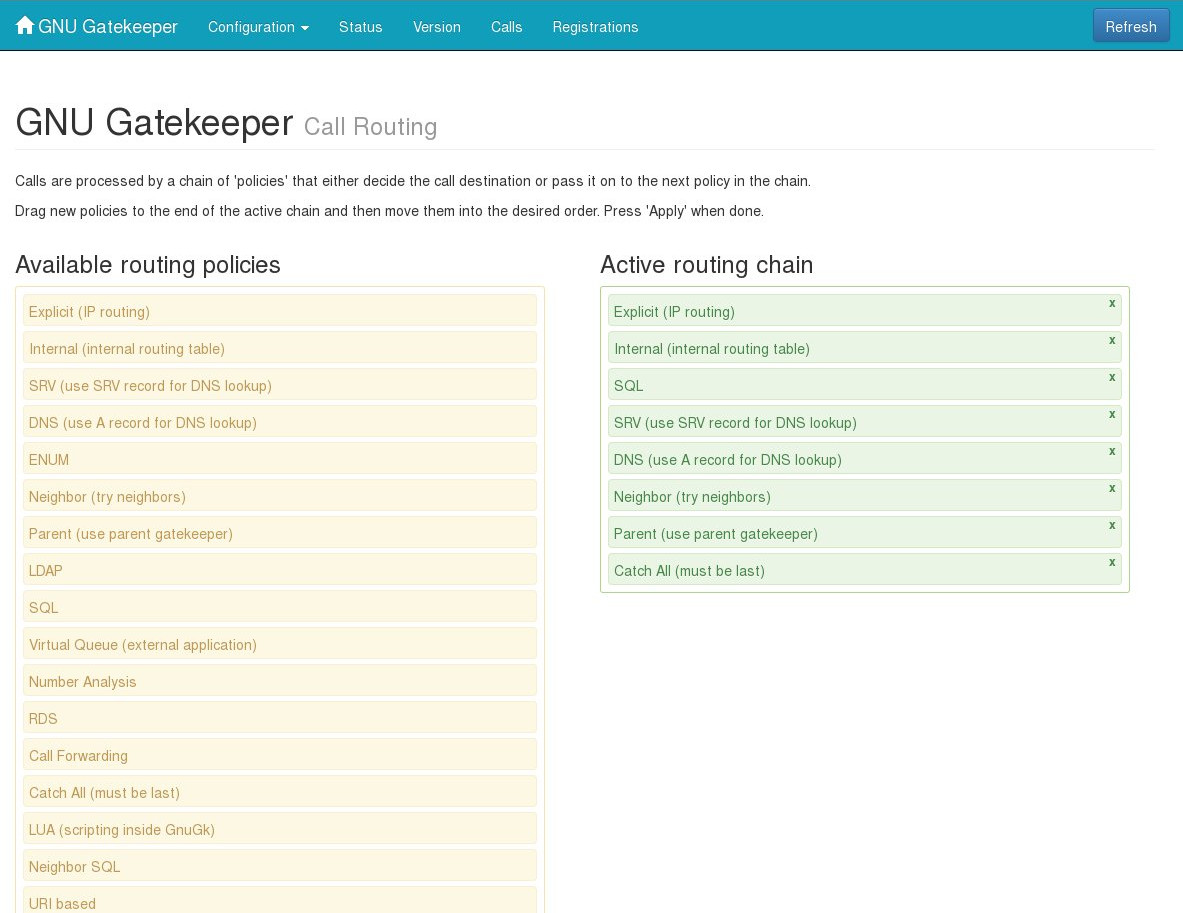Click the home icon beside GNU Gatekeeper
This screenshot has width=1183, height=913.
click(x=25, y=26)
